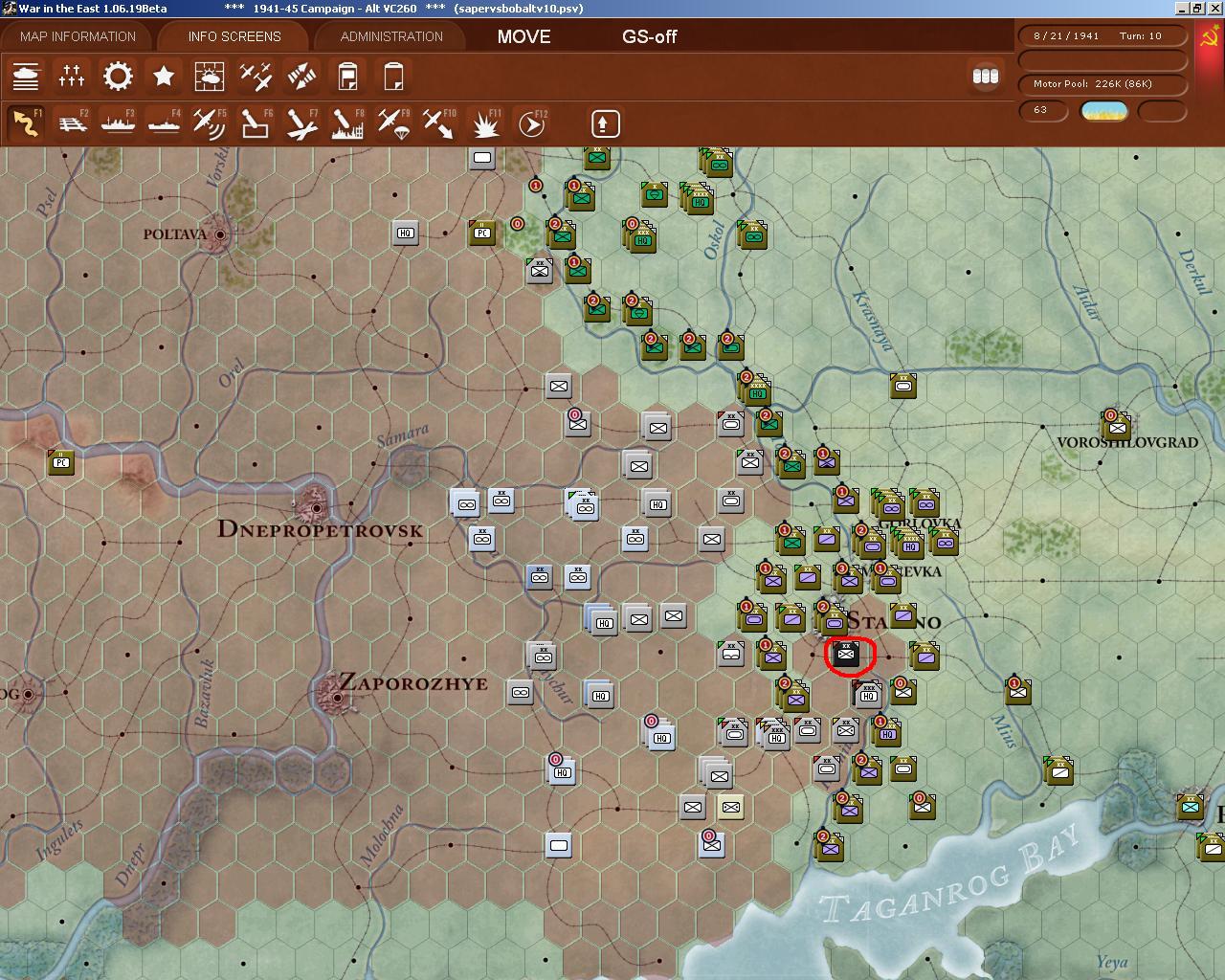Click the MOVE mode label
The width and height of the screenshot is (1225, 980).
(523, 36)
